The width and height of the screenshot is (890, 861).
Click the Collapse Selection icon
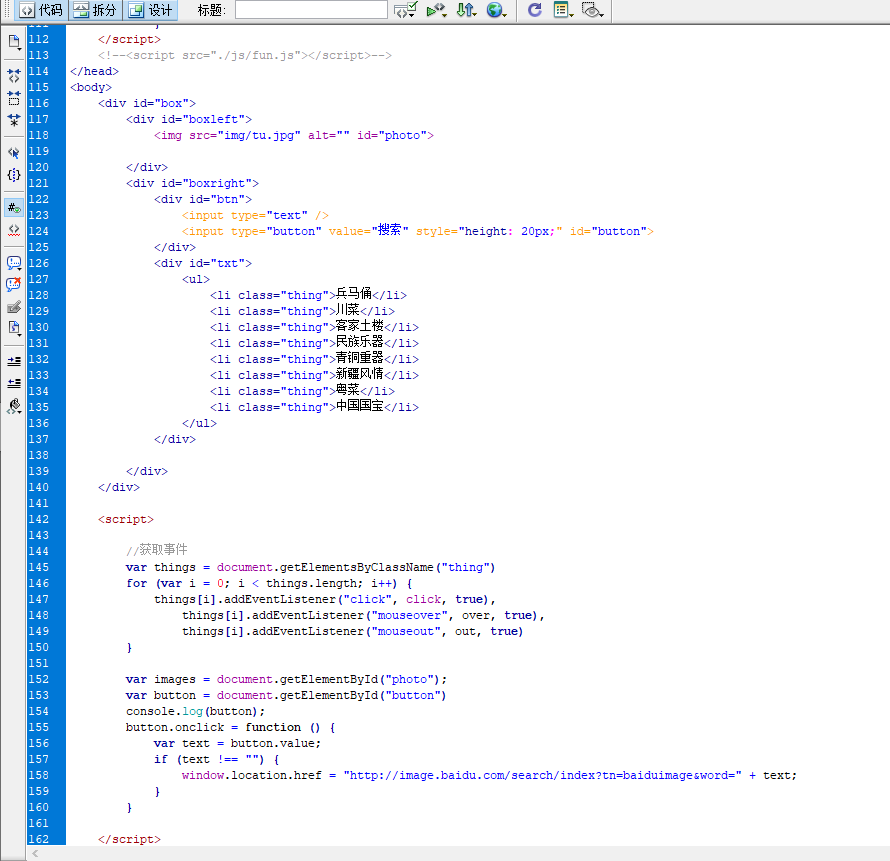coord(14,98)
